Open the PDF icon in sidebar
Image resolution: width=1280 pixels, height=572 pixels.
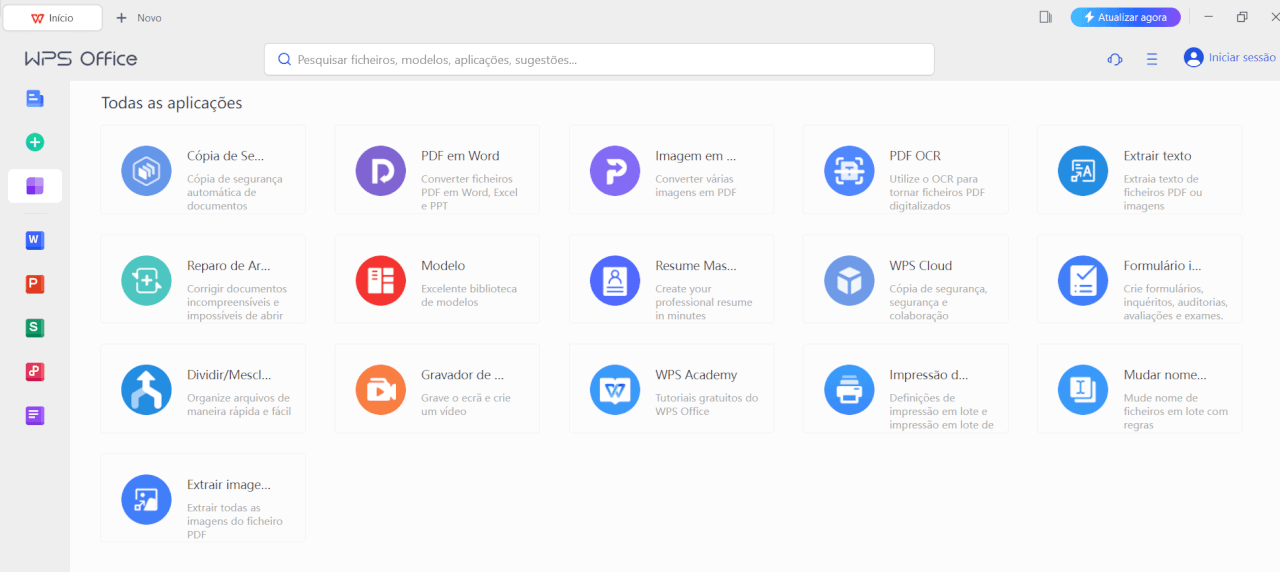click(x=35, y=371)
